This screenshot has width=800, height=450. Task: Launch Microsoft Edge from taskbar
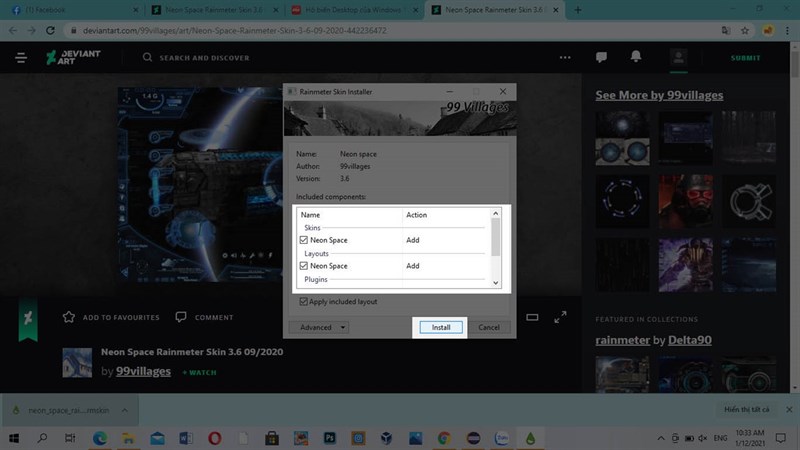(100, 438)
